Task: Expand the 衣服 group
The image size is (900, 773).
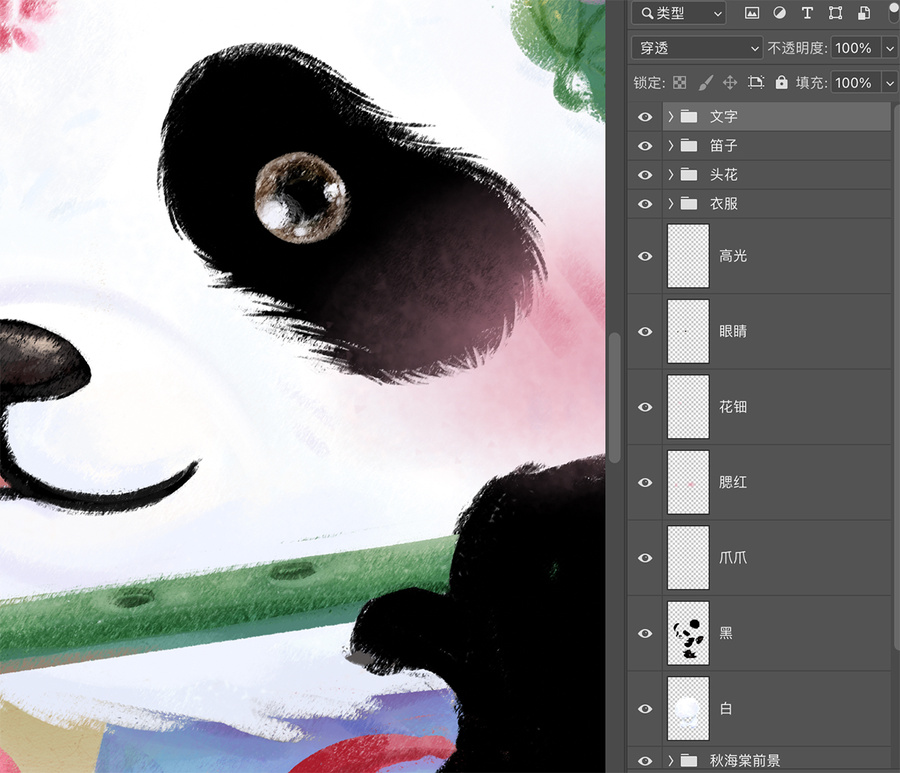Action: tap(670, 204)
